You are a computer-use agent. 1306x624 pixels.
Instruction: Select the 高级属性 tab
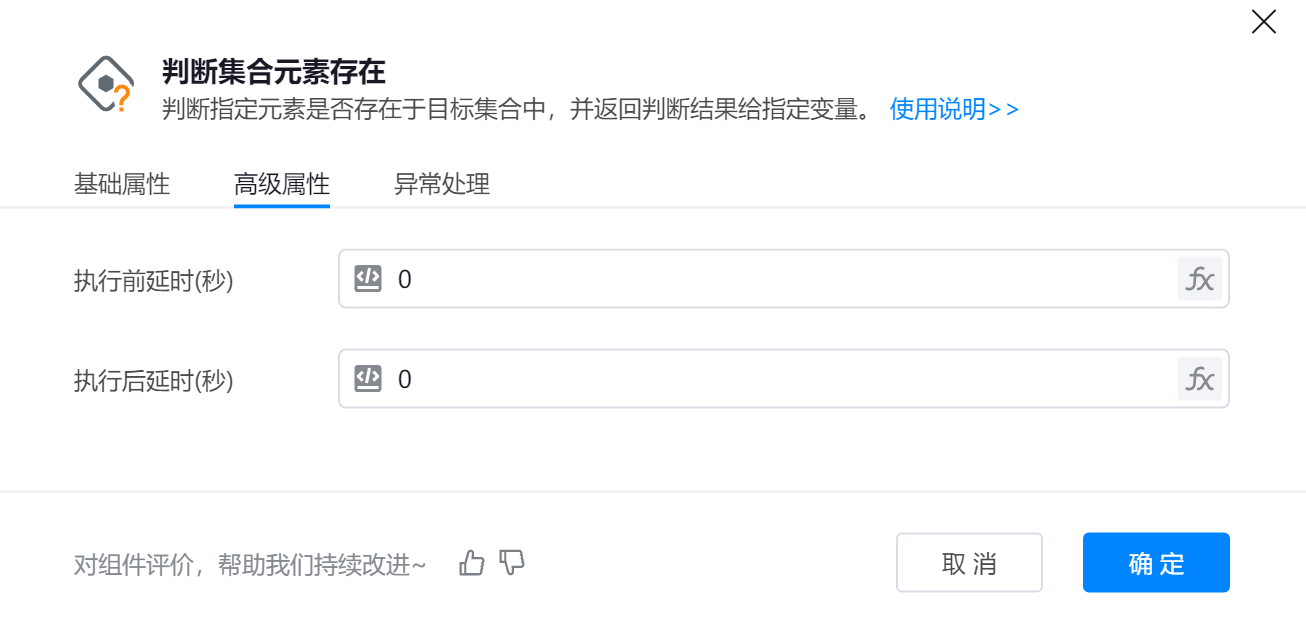pyautogui.click(x=282, y=185)
